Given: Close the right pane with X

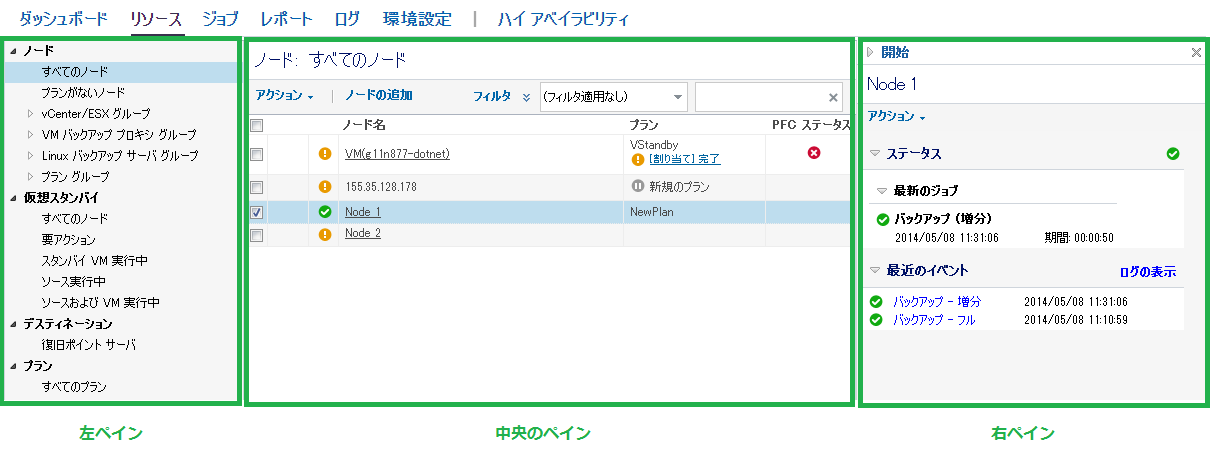Looking at the screenshot, I should pos(1196,53).
